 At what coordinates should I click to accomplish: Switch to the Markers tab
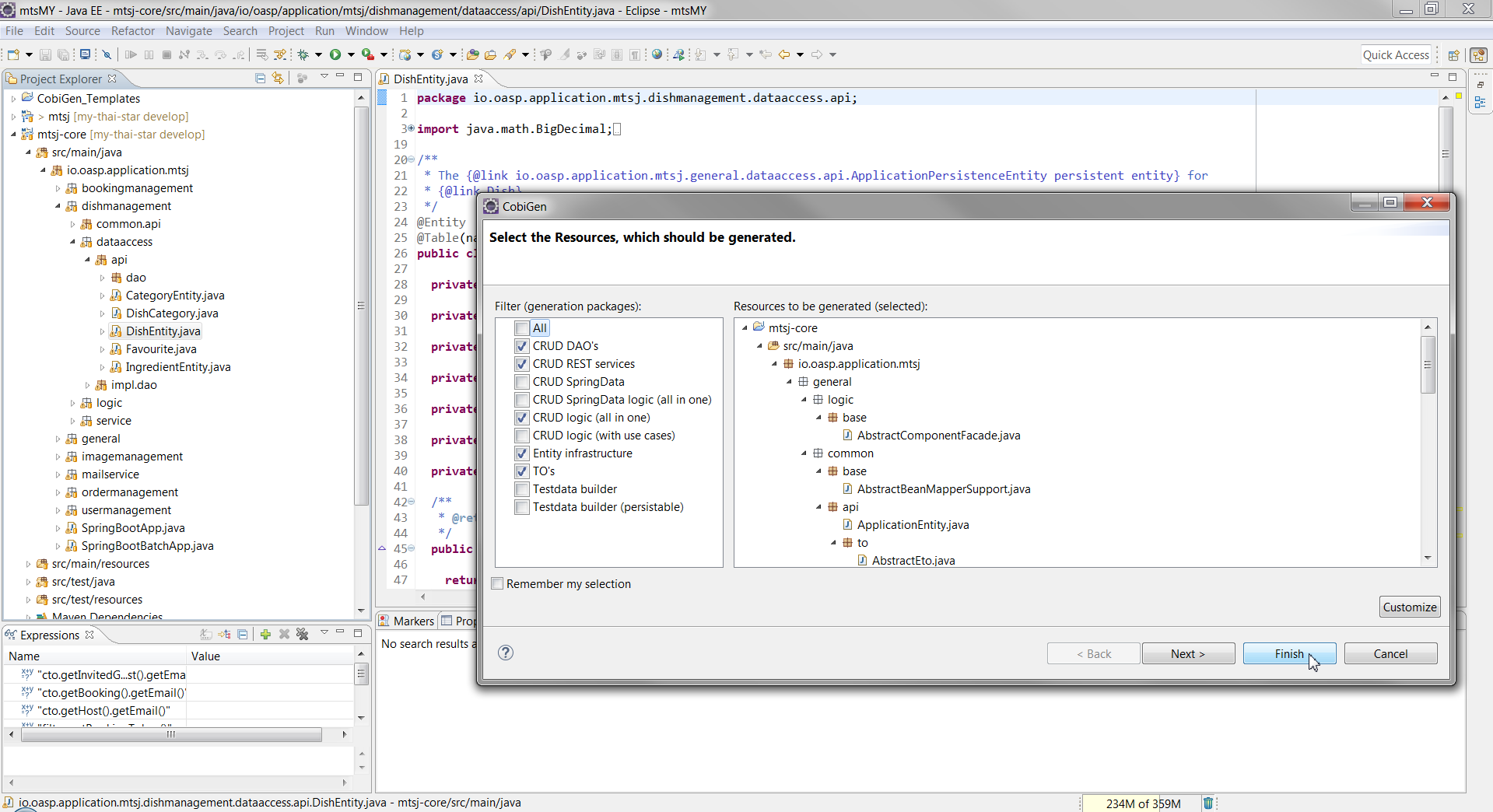(x=406, y=621)
